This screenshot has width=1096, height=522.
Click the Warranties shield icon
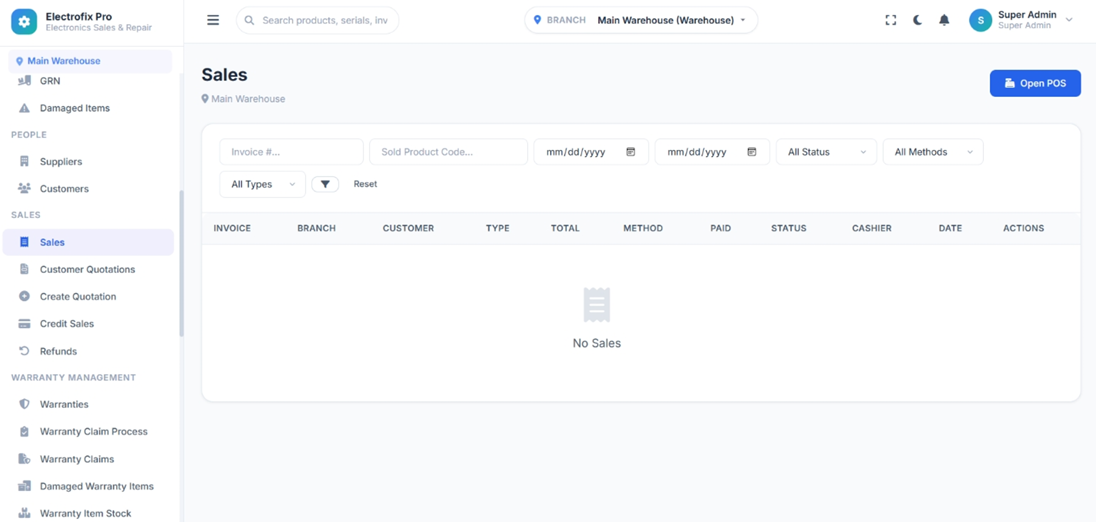(x=24, y=404)
